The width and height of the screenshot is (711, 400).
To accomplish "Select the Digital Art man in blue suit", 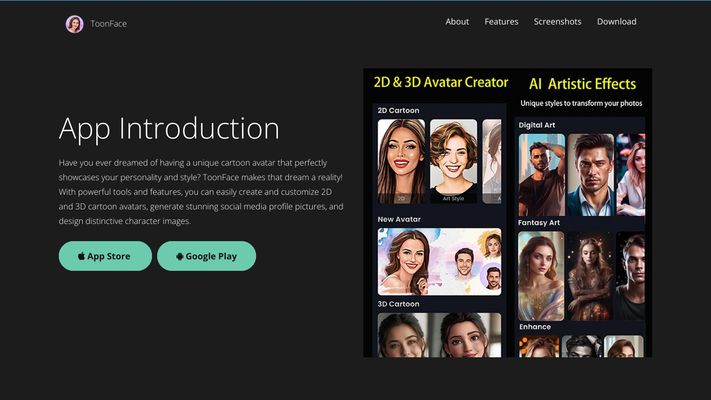I will coord(591,175).
